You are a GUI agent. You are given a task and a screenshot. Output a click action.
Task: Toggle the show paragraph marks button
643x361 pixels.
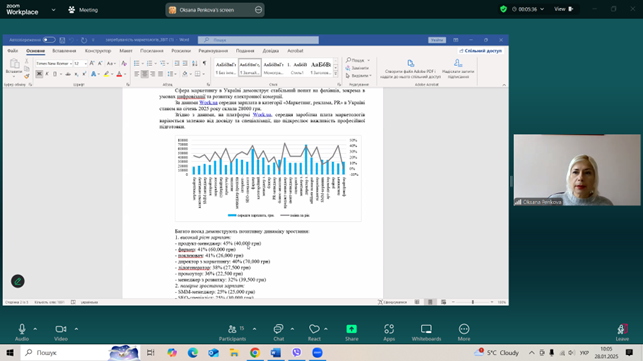(204, 63)
